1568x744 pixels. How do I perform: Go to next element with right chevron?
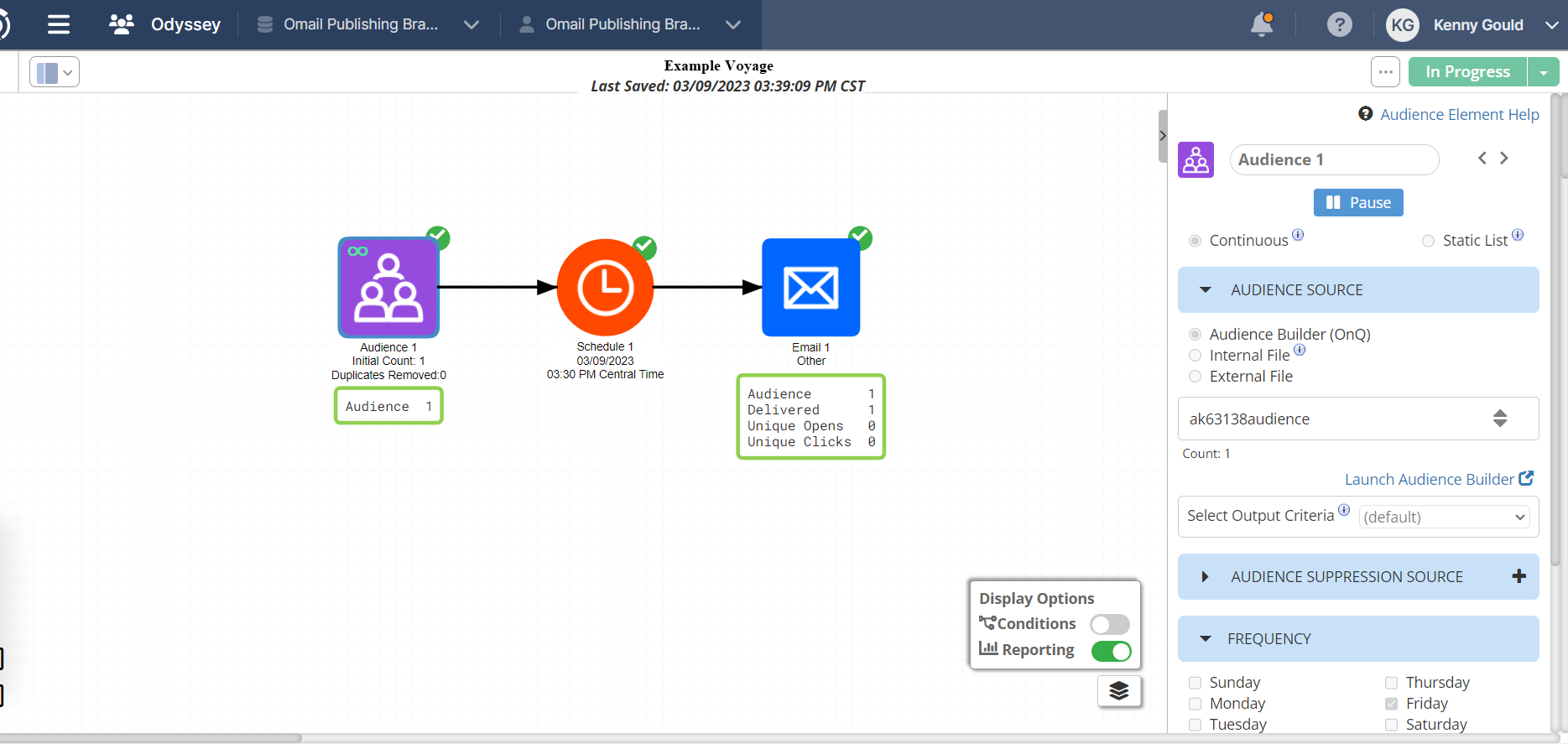[x=1504, y=159]
